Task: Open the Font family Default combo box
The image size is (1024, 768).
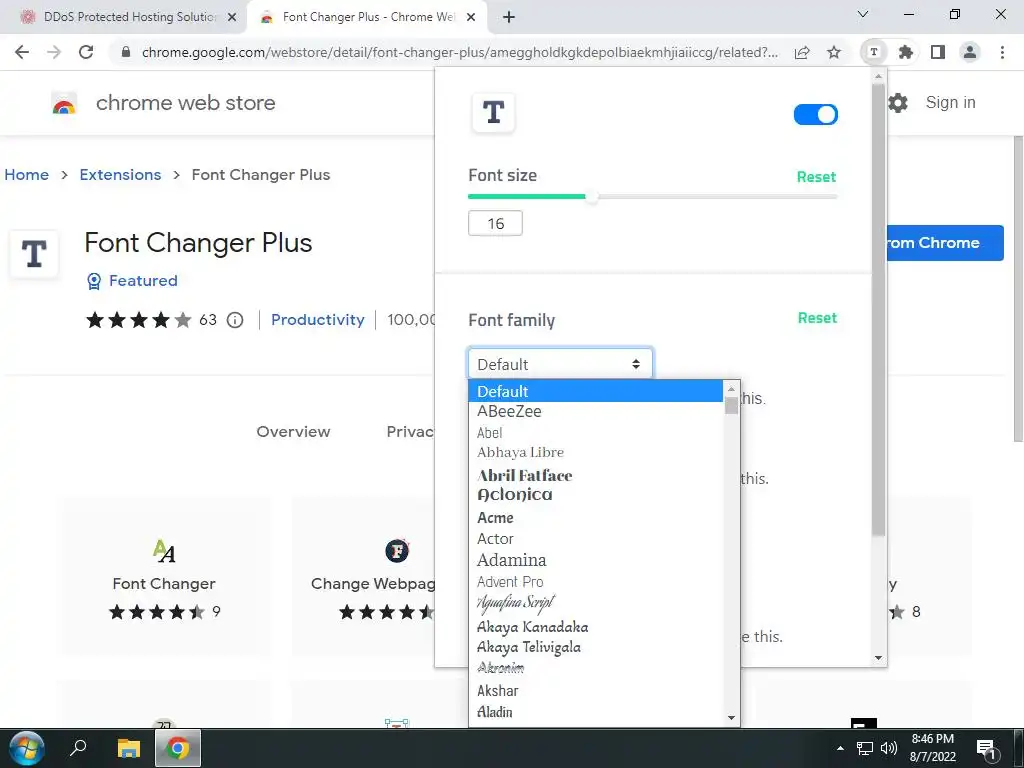Action: [x=560, y=364]
